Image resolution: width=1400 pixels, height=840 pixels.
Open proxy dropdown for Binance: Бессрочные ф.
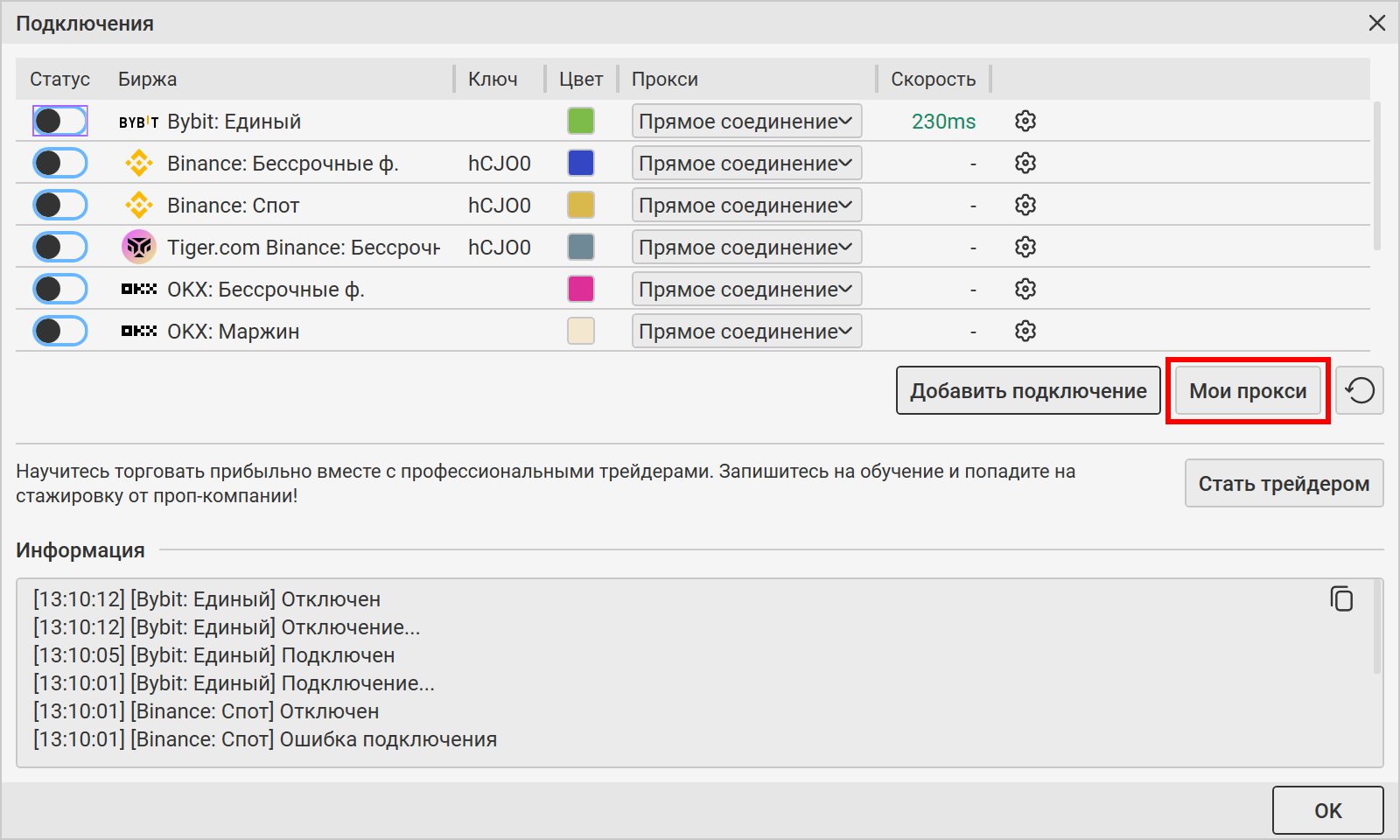[x=746, y=163]
